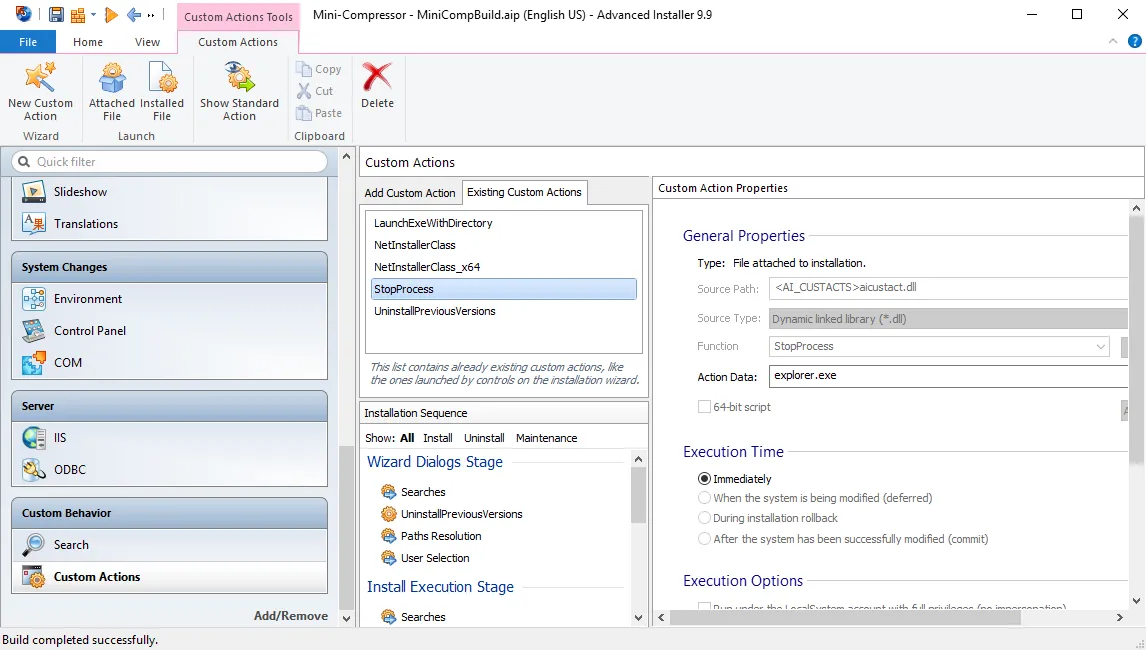Open the IIS server page
This screenshot has width=1146, height=650.
coord(170,438)
